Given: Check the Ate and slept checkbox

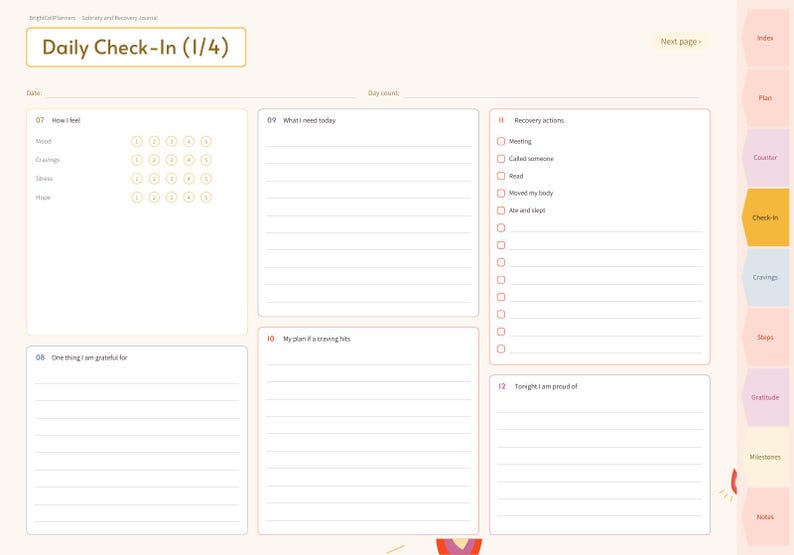Looking at the screenshot, I should click(501, 210).
